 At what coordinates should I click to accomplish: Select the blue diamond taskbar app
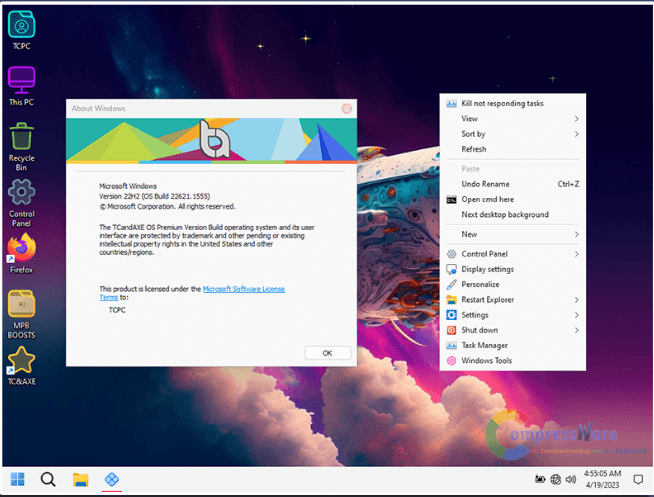point(111,479)
